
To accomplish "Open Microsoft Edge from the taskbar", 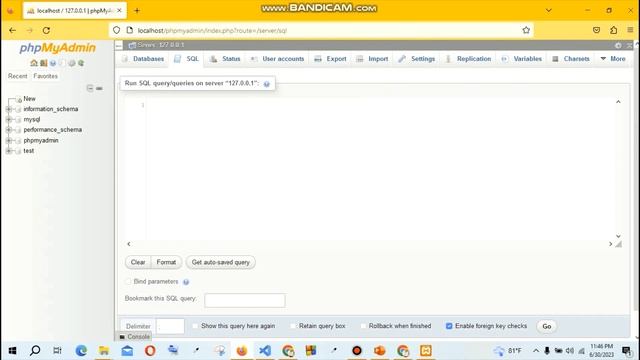I will pos(81,350).
